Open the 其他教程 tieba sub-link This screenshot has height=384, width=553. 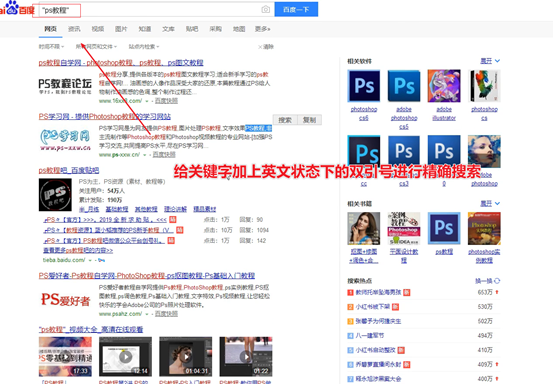click(146, 209)
